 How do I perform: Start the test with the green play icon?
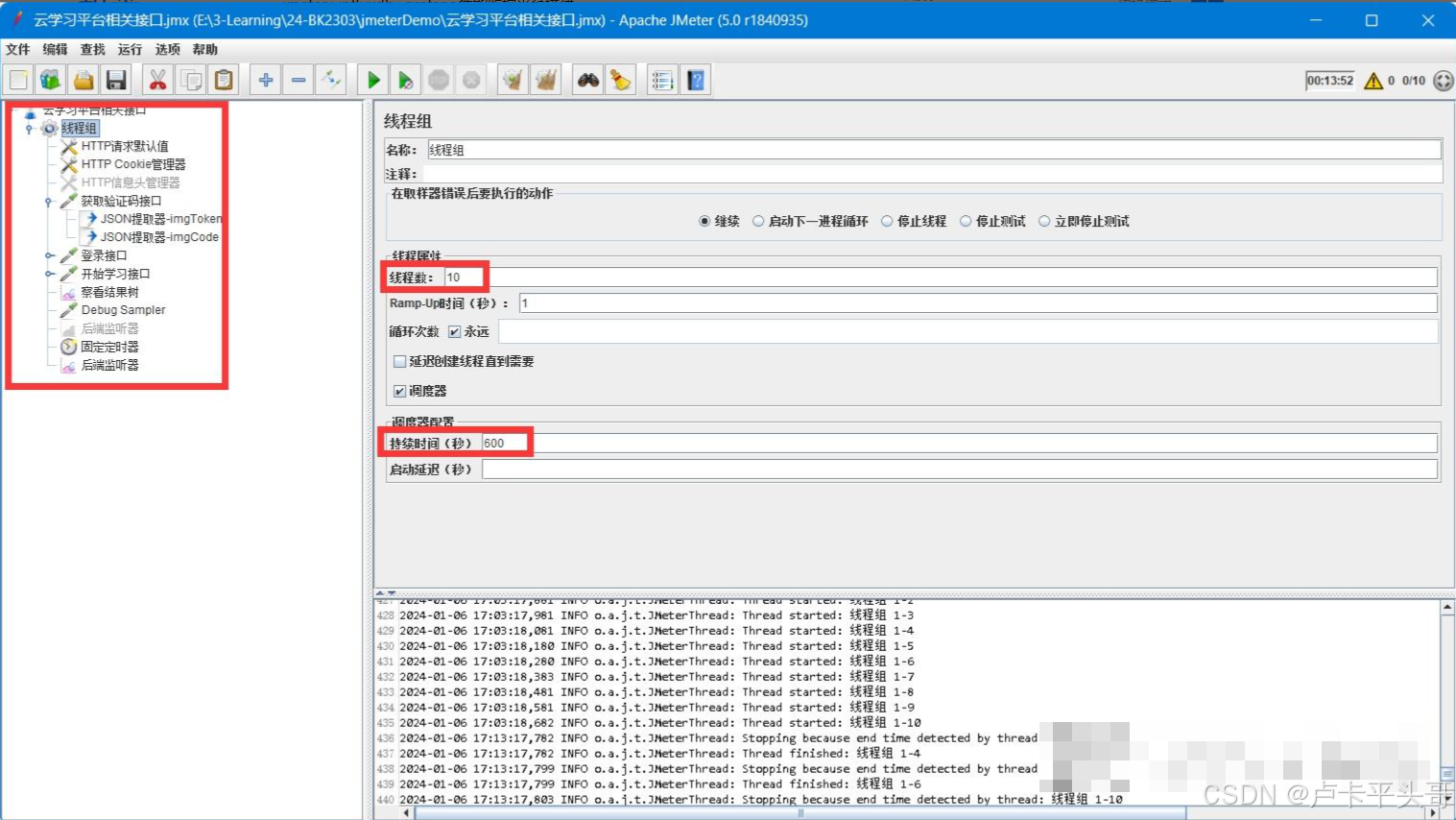[x=373, y=80]
